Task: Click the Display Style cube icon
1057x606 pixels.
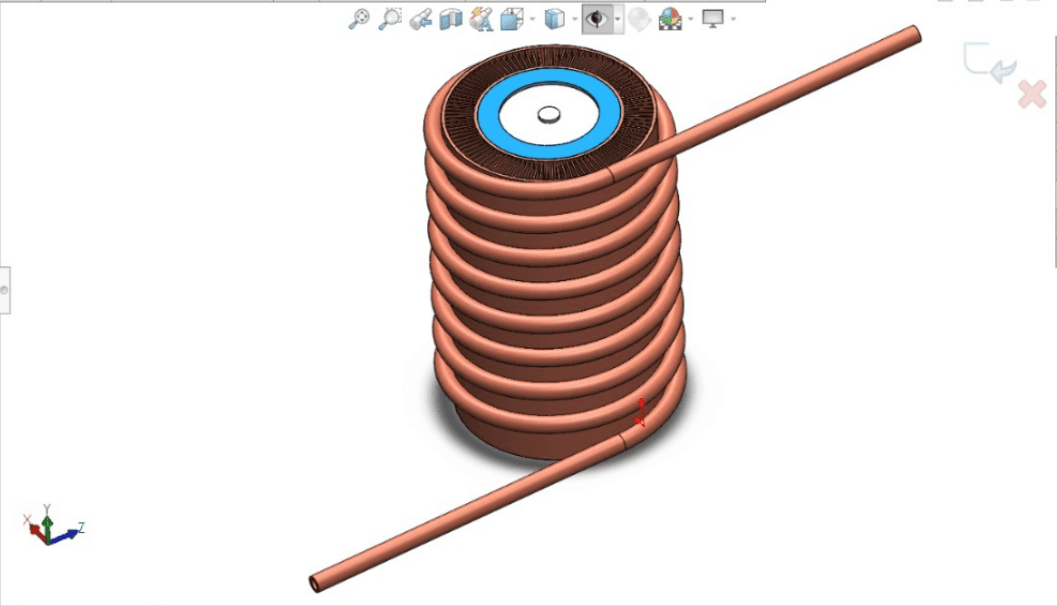Action: (x=554, y=18)
